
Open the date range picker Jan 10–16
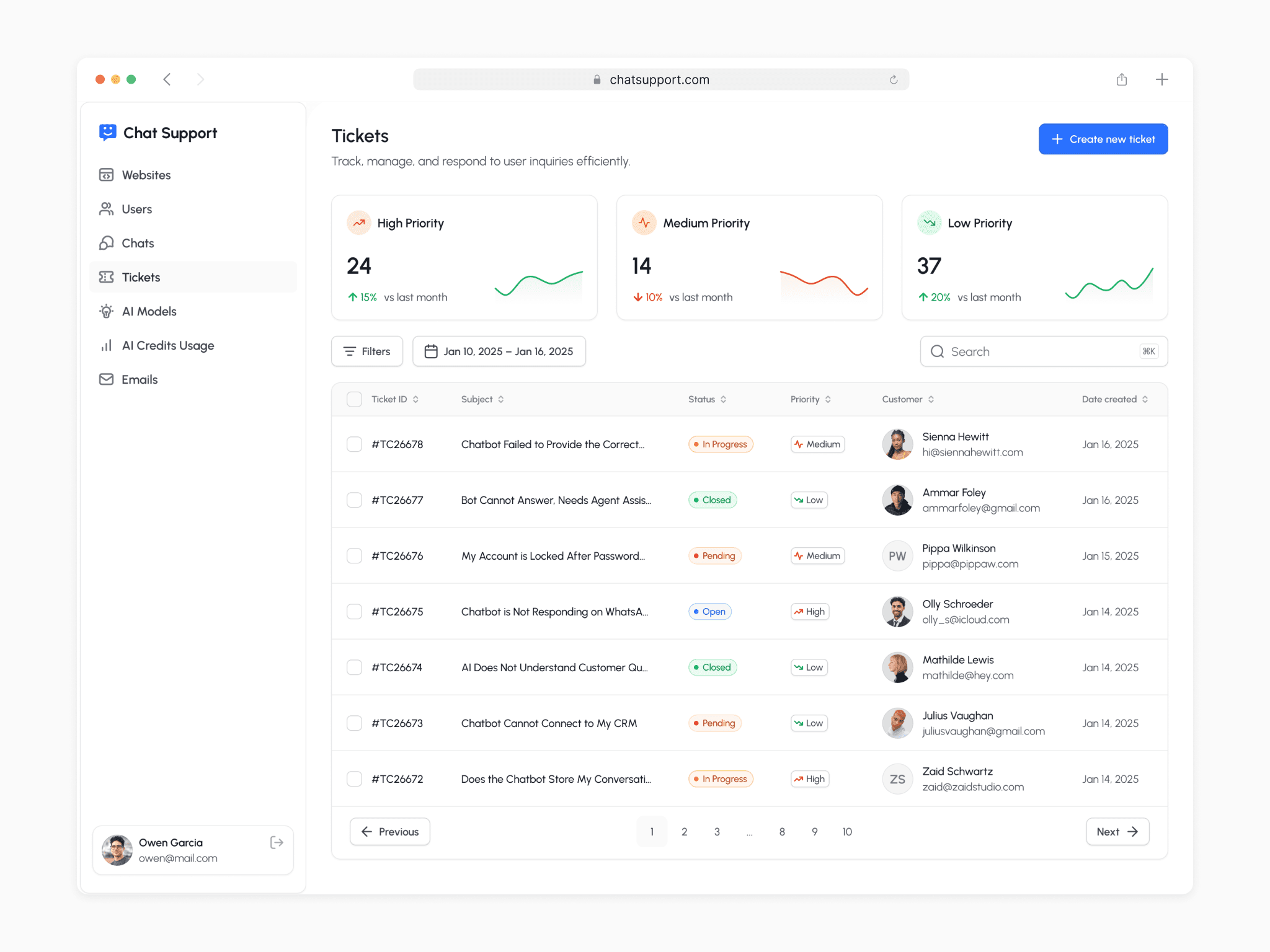coord(499,351)
